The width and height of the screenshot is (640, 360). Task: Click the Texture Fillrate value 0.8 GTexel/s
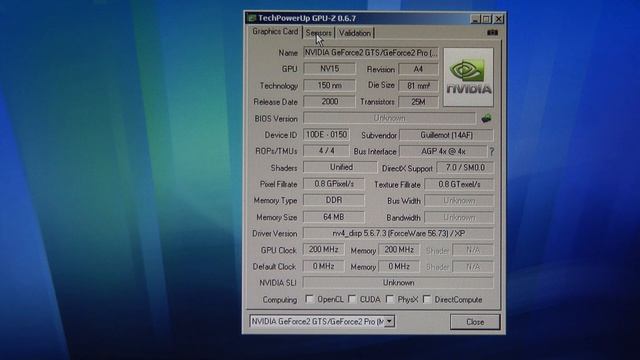tap(459, 184)
